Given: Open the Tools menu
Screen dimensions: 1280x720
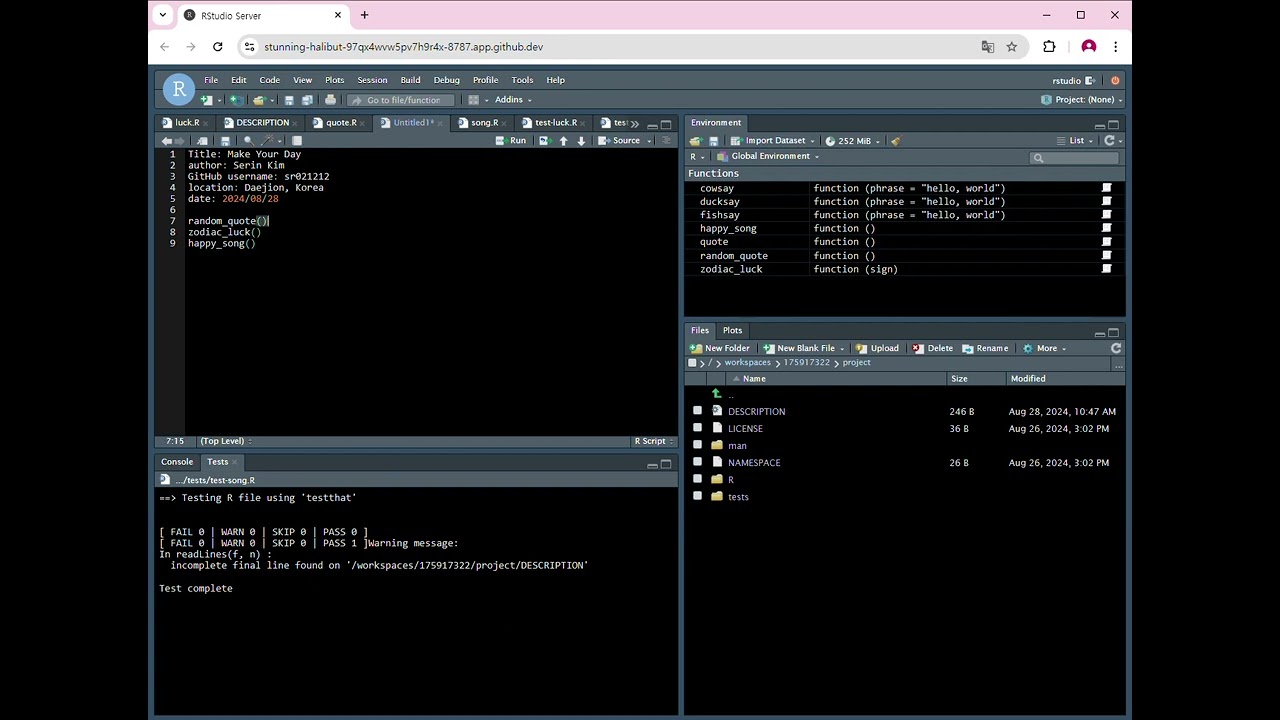Looking at the screenshot, I should [522, 80].
